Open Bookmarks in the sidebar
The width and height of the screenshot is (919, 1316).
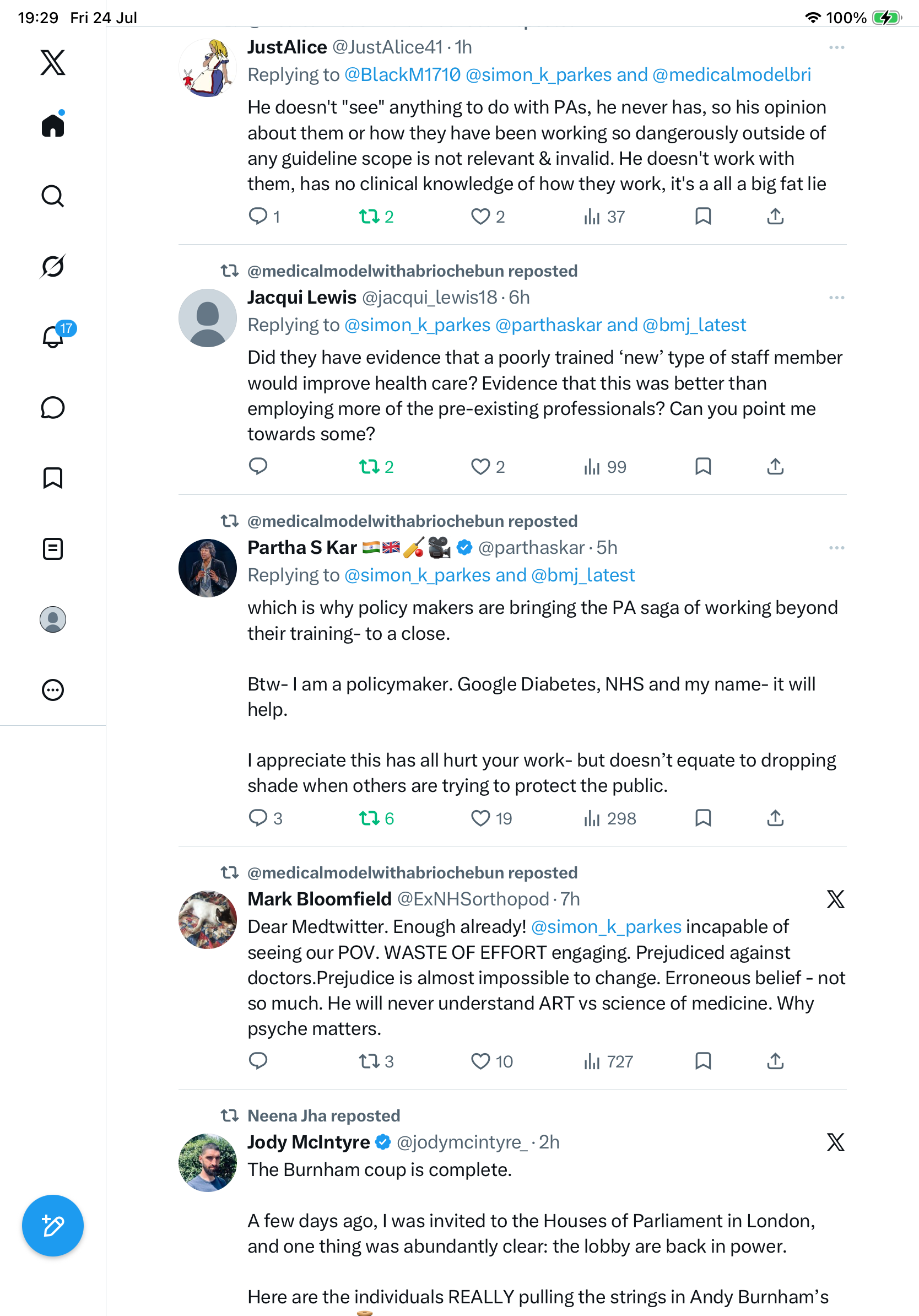click(53, 478)
